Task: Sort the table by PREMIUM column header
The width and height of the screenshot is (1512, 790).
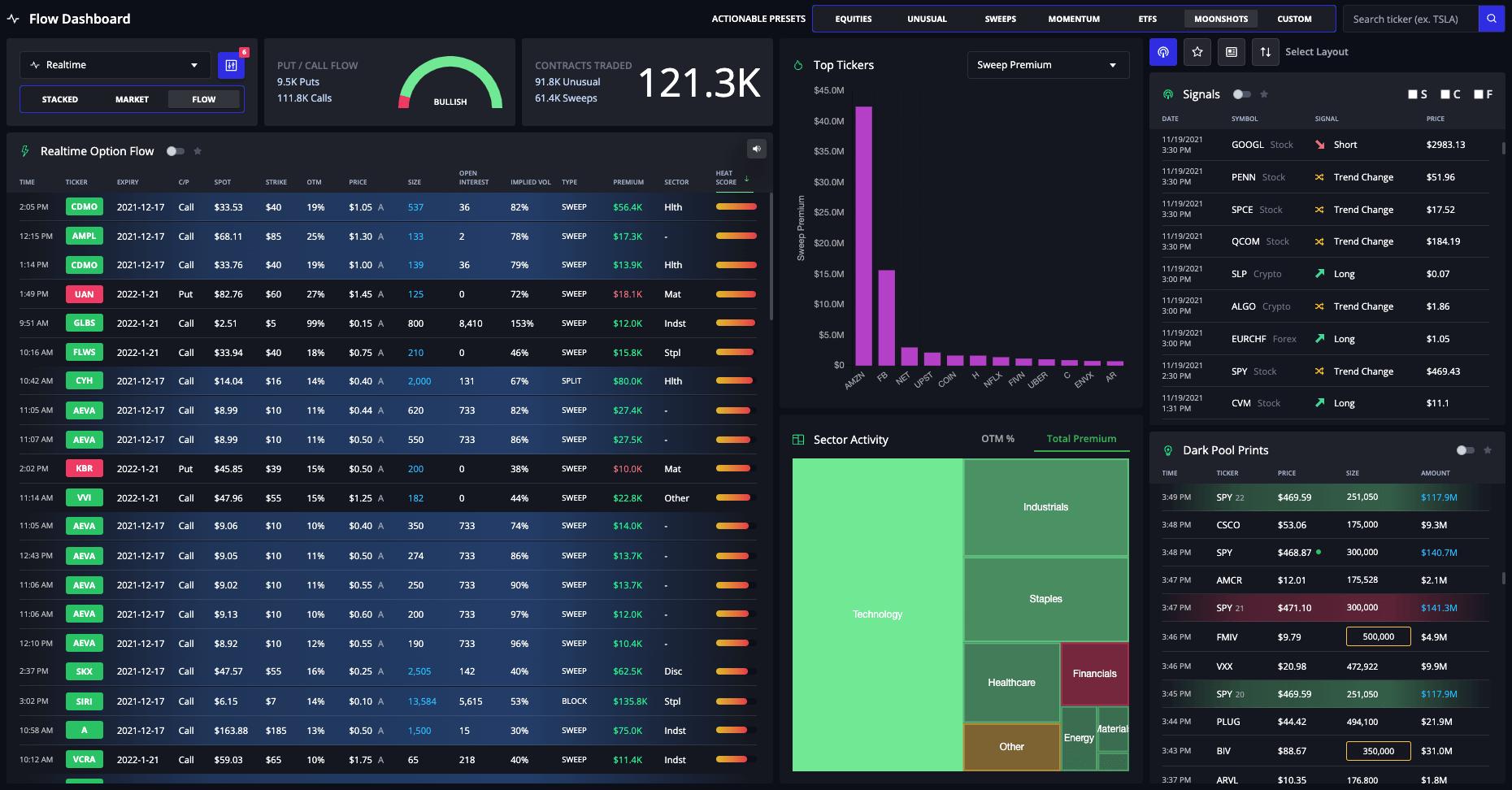Action: point(628,182)
